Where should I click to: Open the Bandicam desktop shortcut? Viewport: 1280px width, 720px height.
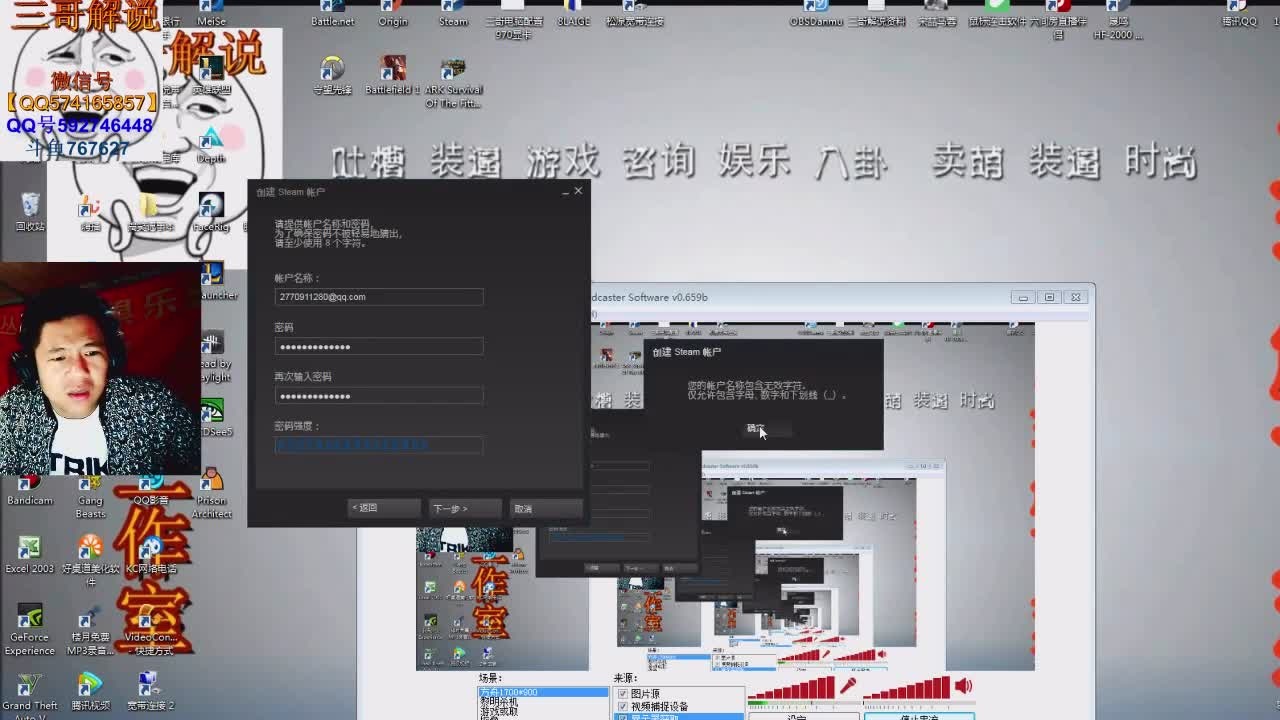(30, 490)
